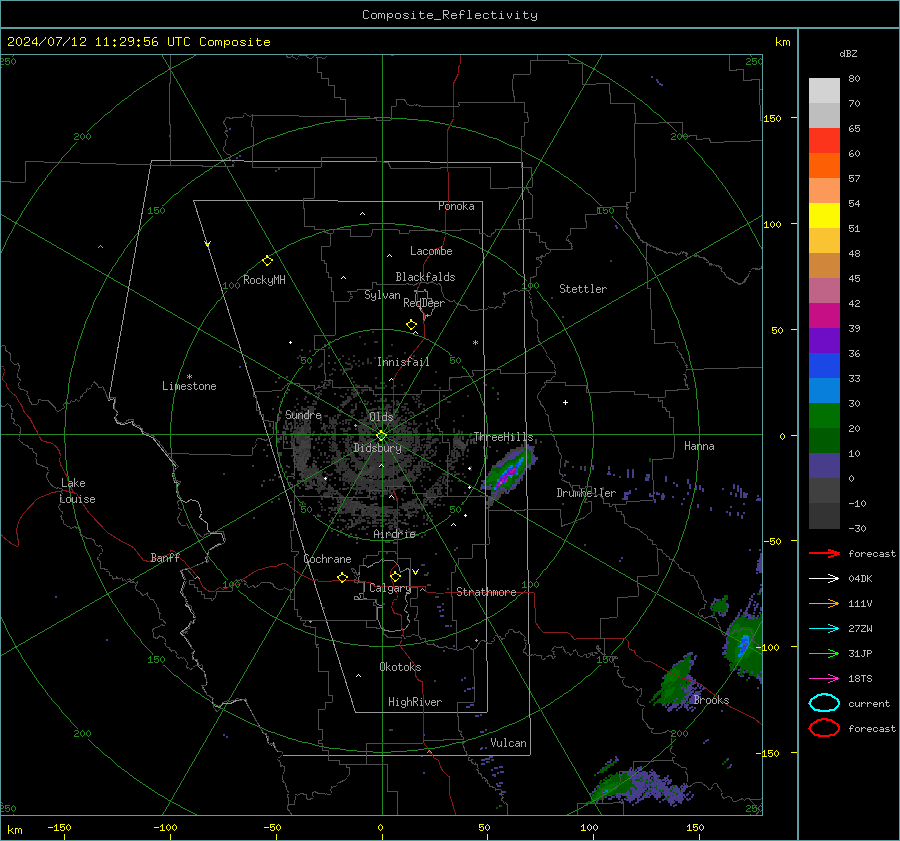The image size is (900, 841).
Task: Click the Okotoks label
Action: tap(400, 667)
